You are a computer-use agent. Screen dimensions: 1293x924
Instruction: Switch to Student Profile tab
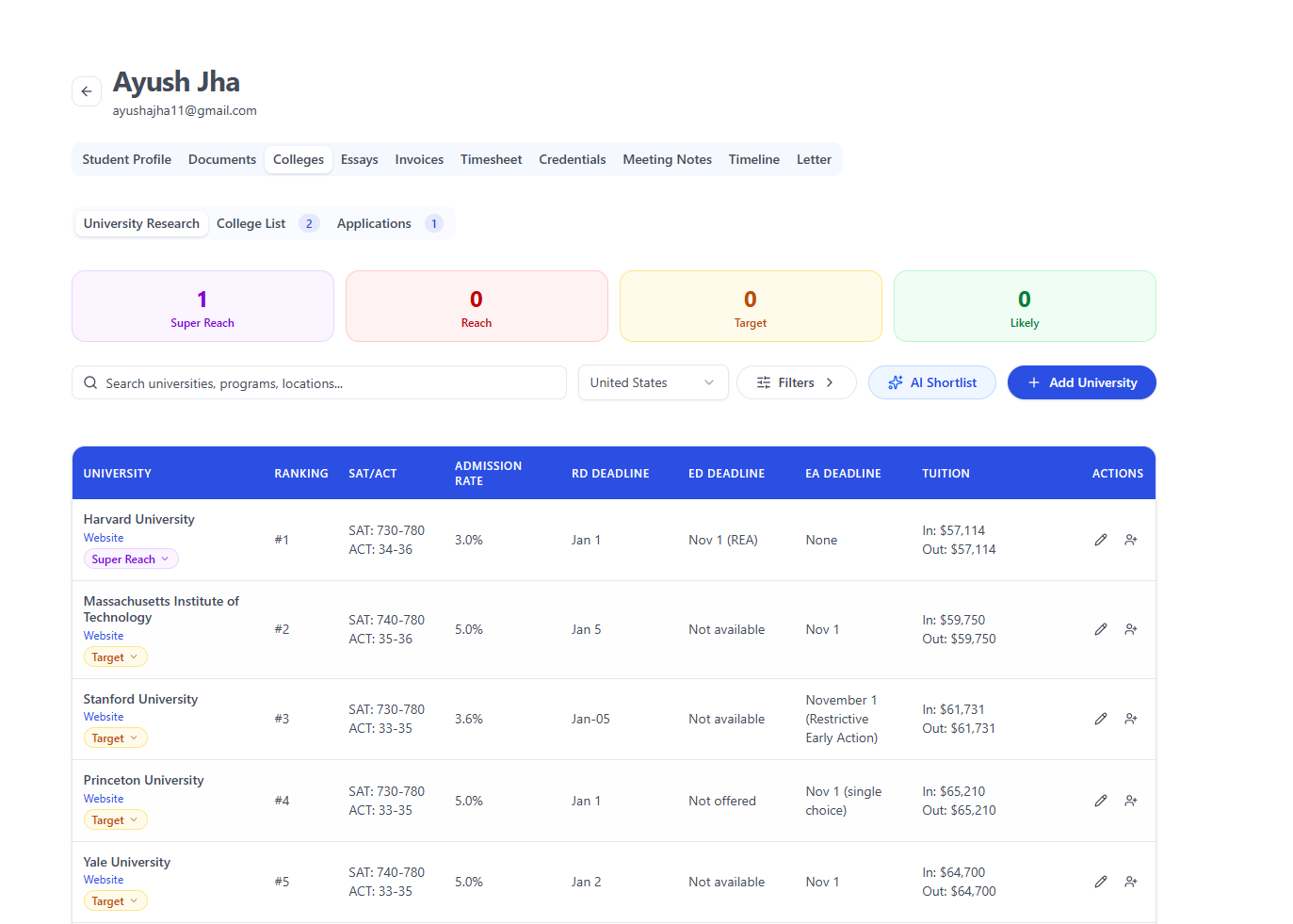127,159
